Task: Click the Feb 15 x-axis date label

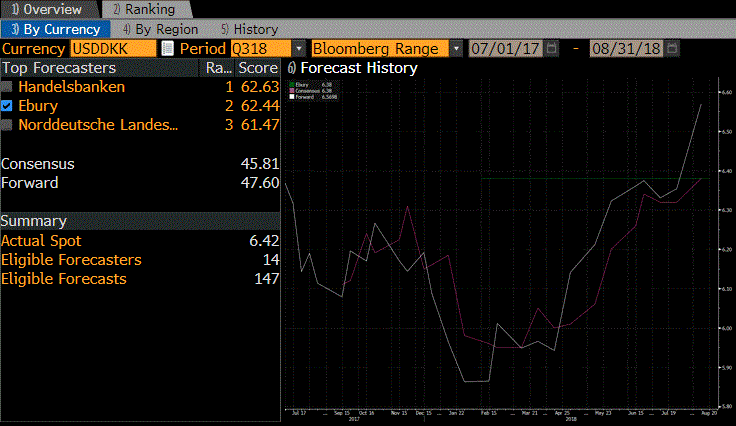Action: click(489, 413)
